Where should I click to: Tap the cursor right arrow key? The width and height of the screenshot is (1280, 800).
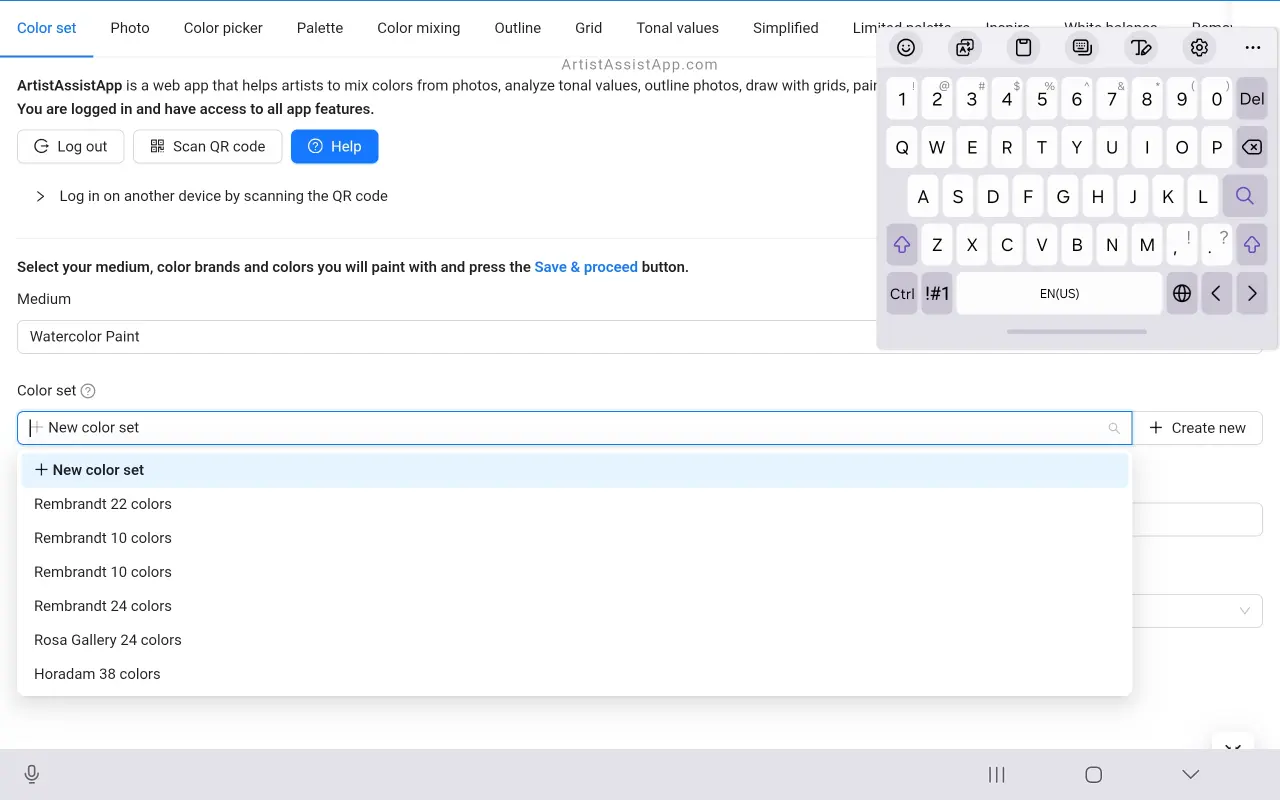point(1252,293)
